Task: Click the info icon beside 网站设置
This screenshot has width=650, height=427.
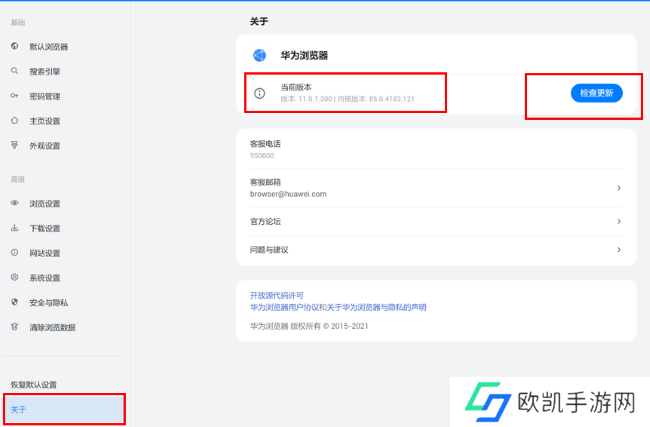Action: pos(15,252)
